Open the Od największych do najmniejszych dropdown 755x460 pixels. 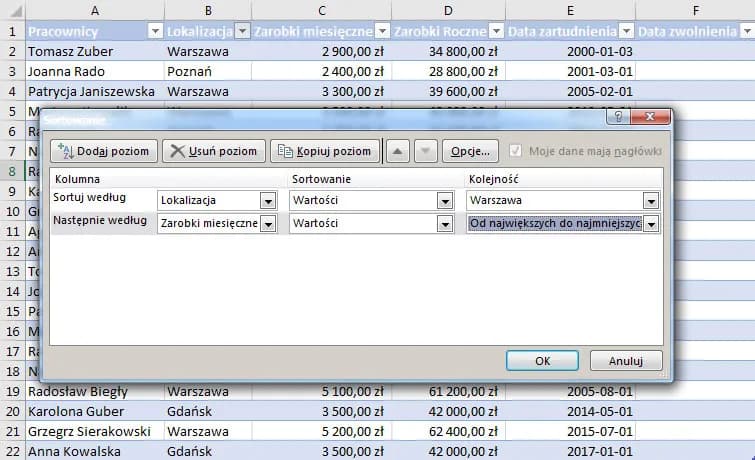[651, 224]
